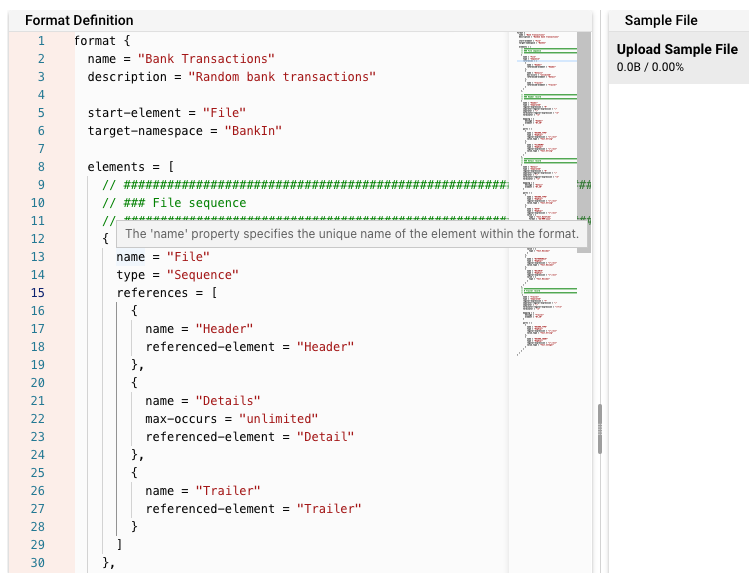Click line number 30 in the gutter
The height and width of the screenshot is (573, 749).
coord(38,563)
